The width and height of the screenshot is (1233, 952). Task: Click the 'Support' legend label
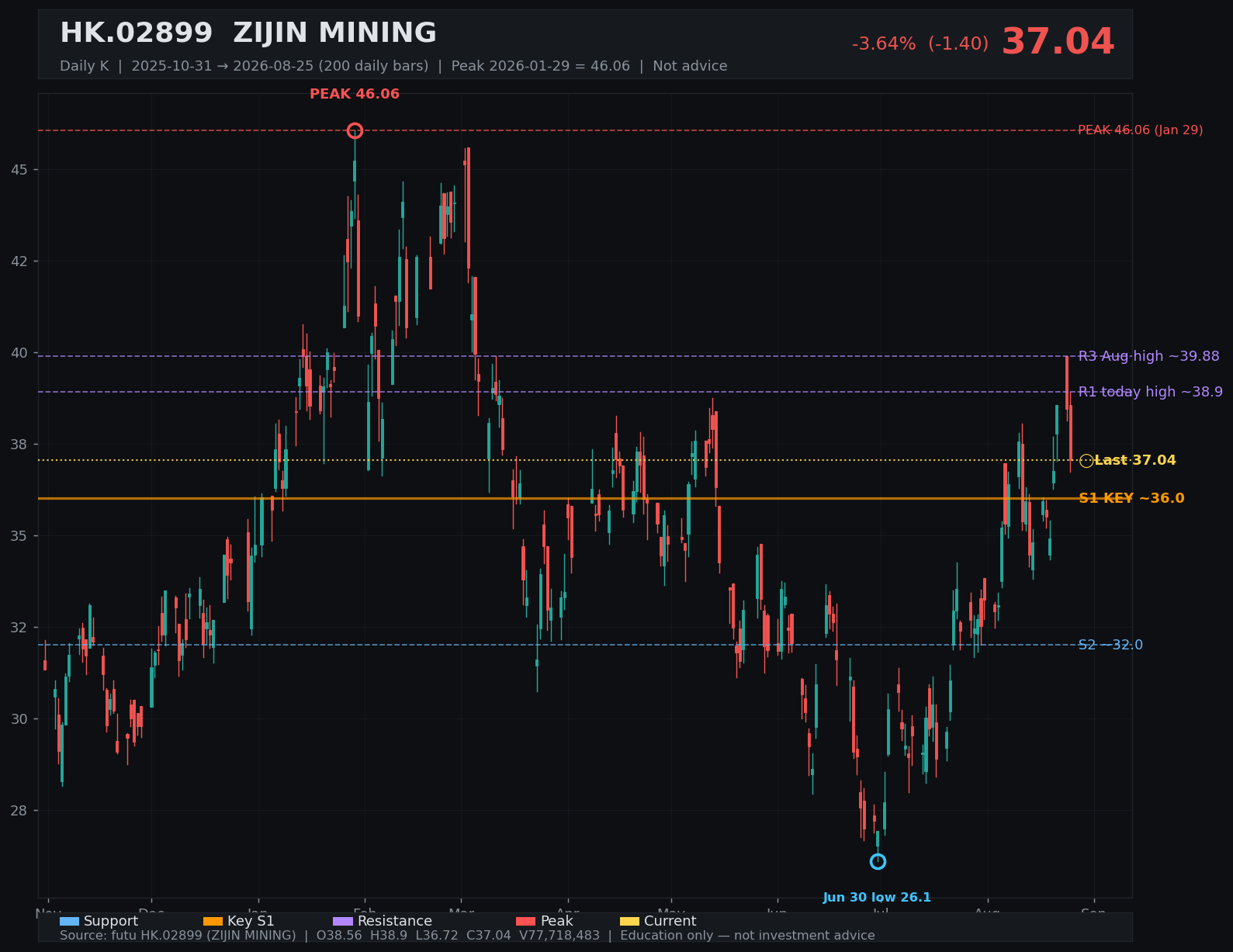point(111,921)
